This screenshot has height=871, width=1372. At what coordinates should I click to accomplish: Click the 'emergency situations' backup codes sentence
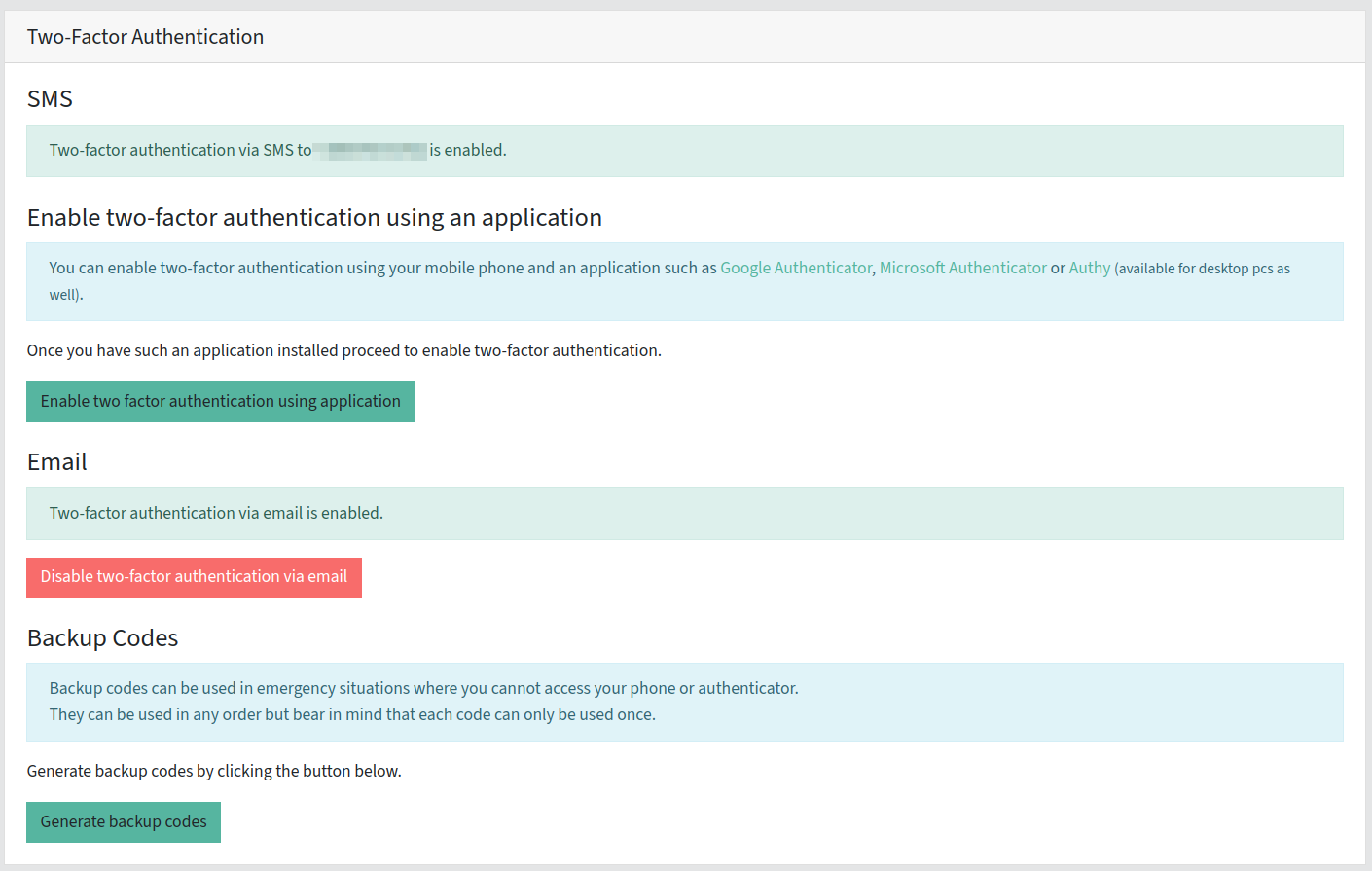point(423,688)
